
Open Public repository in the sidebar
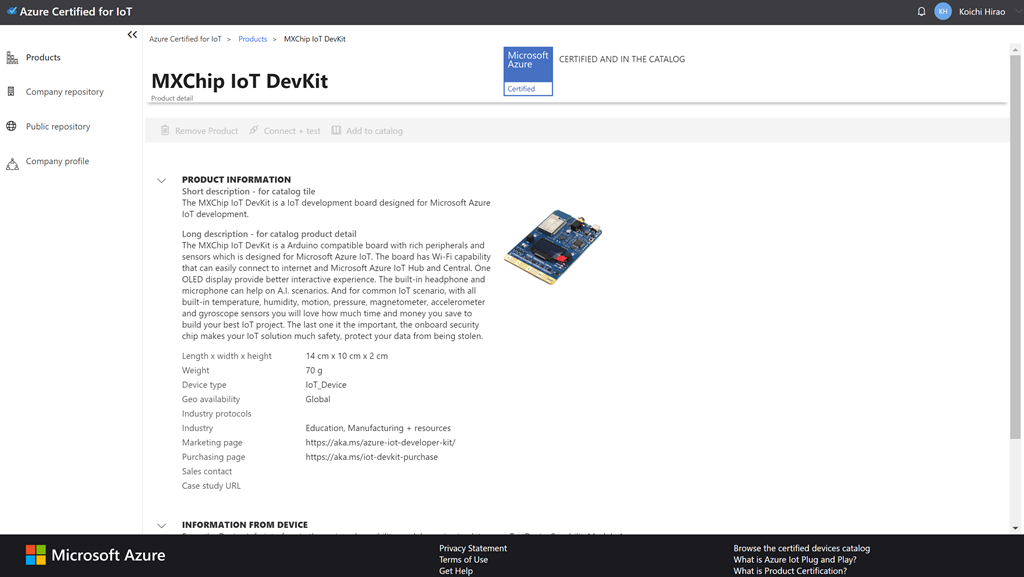click(58, 127)
